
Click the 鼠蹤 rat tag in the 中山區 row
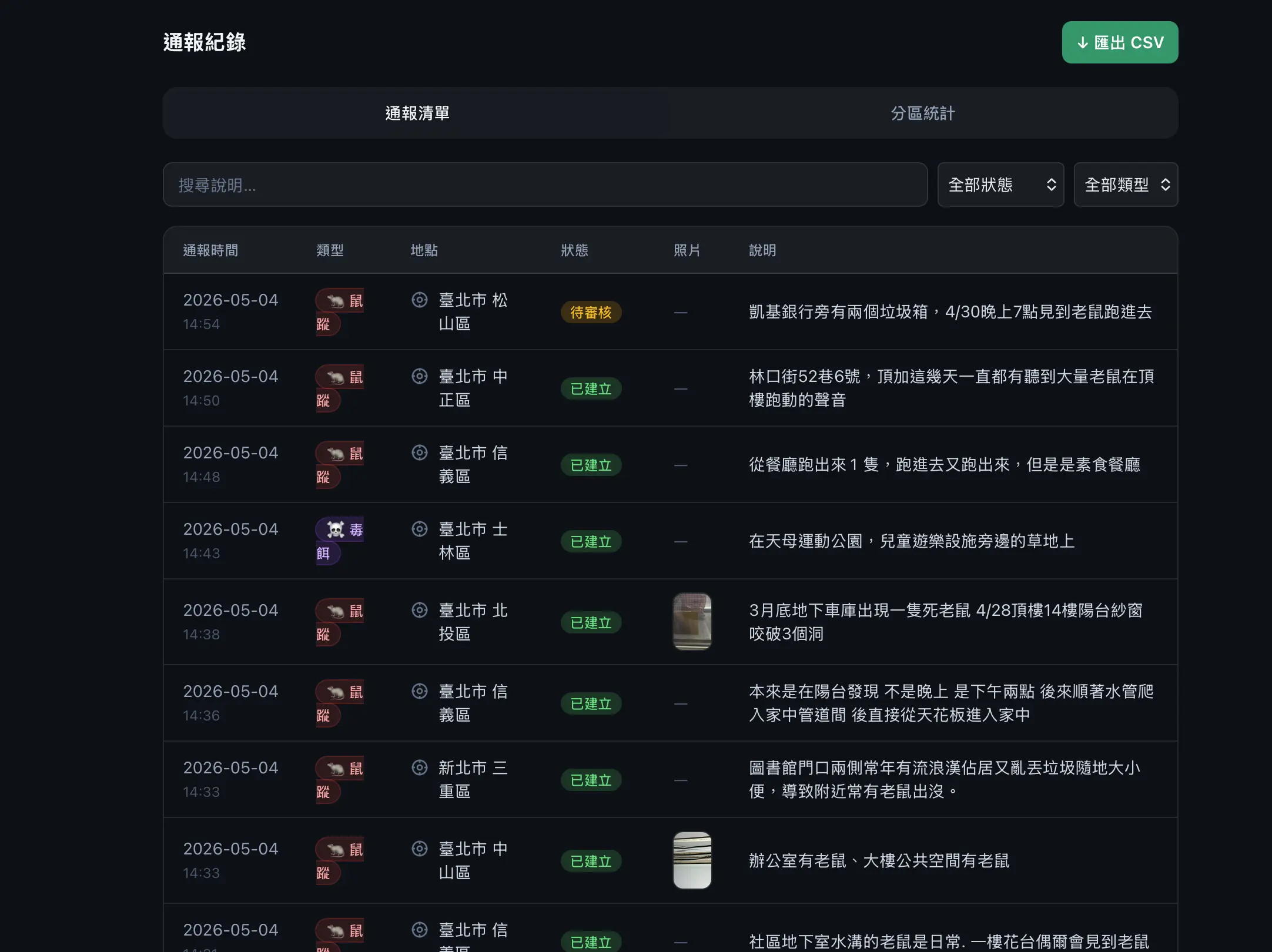(x=340, y=861)
